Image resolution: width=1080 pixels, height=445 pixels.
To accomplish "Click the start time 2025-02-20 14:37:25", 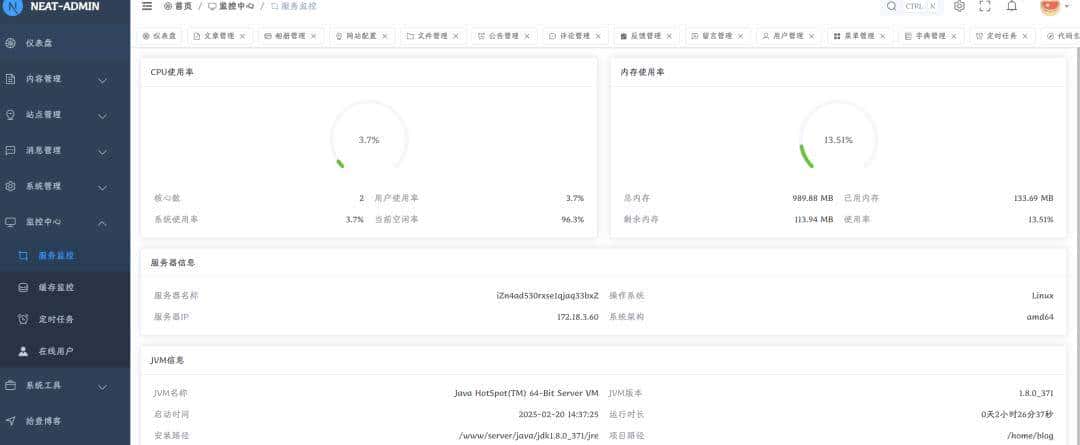I will [559, 415].
